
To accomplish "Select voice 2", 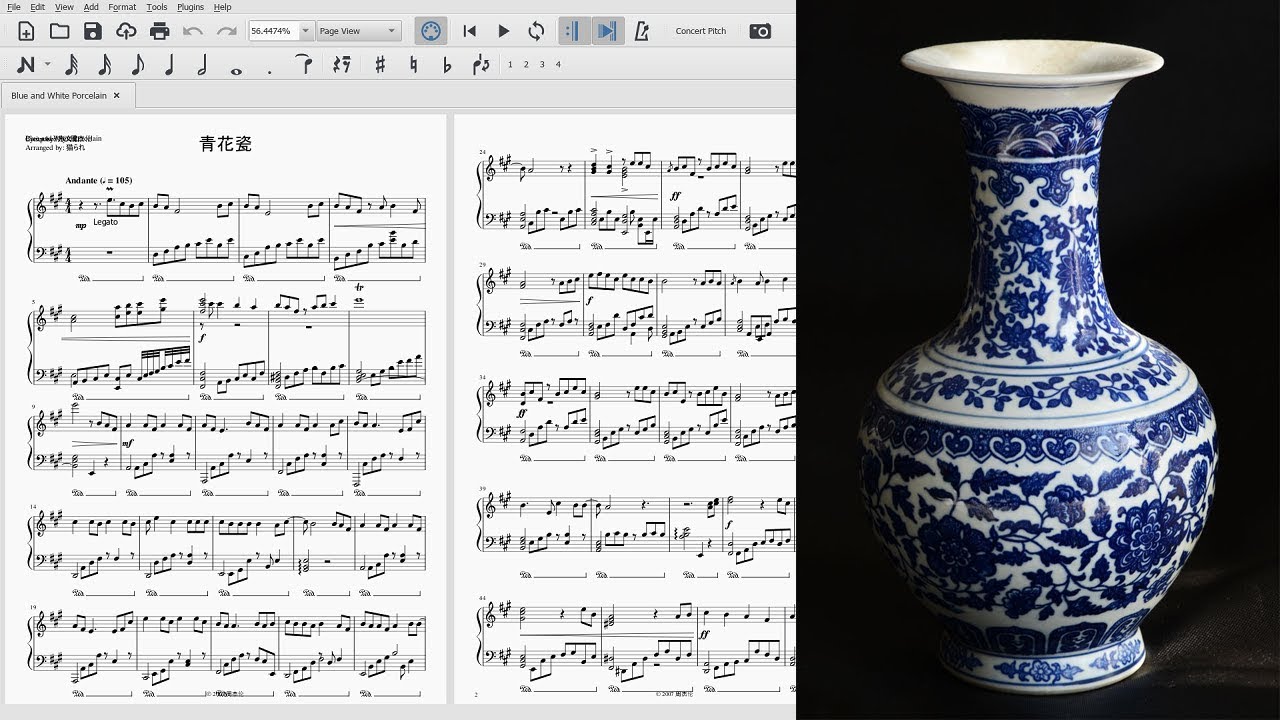I will 526,65.
